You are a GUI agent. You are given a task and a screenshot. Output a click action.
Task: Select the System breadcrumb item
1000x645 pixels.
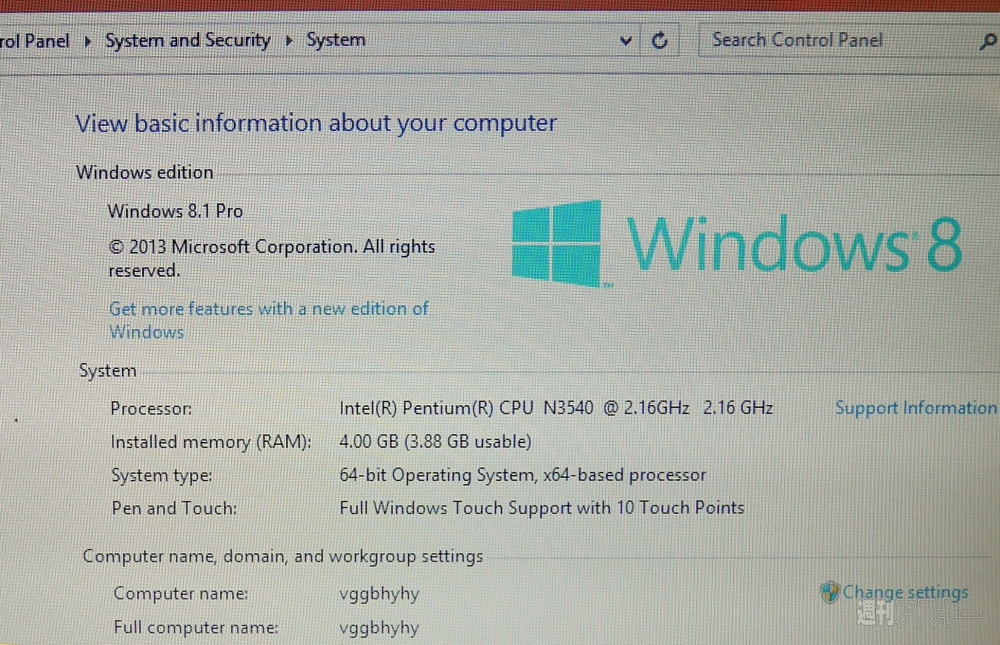pos(335,40)
